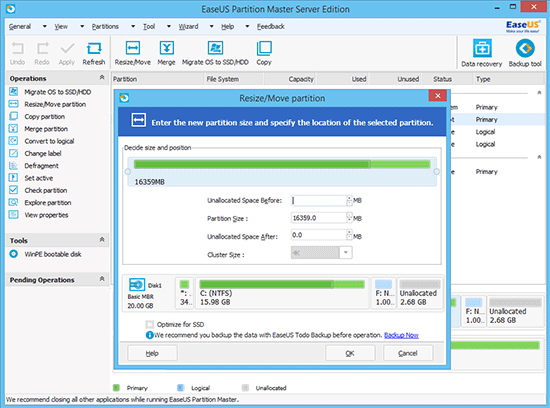Click the right resize handle of partition bar
The width and height of the screenshot is (550, 408).
coord(437,172)
